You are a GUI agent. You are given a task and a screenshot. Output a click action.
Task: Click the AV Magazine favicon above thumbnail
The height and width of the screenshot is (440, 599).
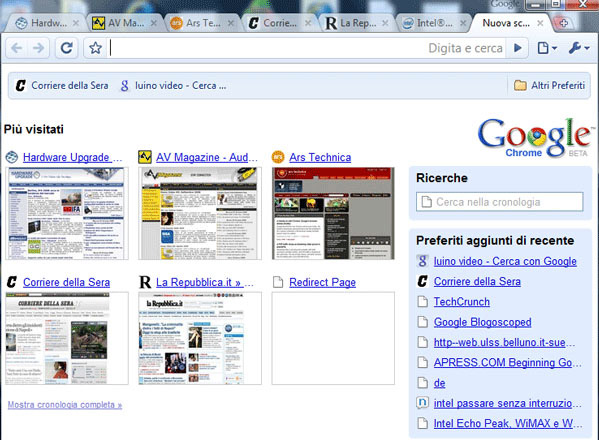[x=145, y=157]
